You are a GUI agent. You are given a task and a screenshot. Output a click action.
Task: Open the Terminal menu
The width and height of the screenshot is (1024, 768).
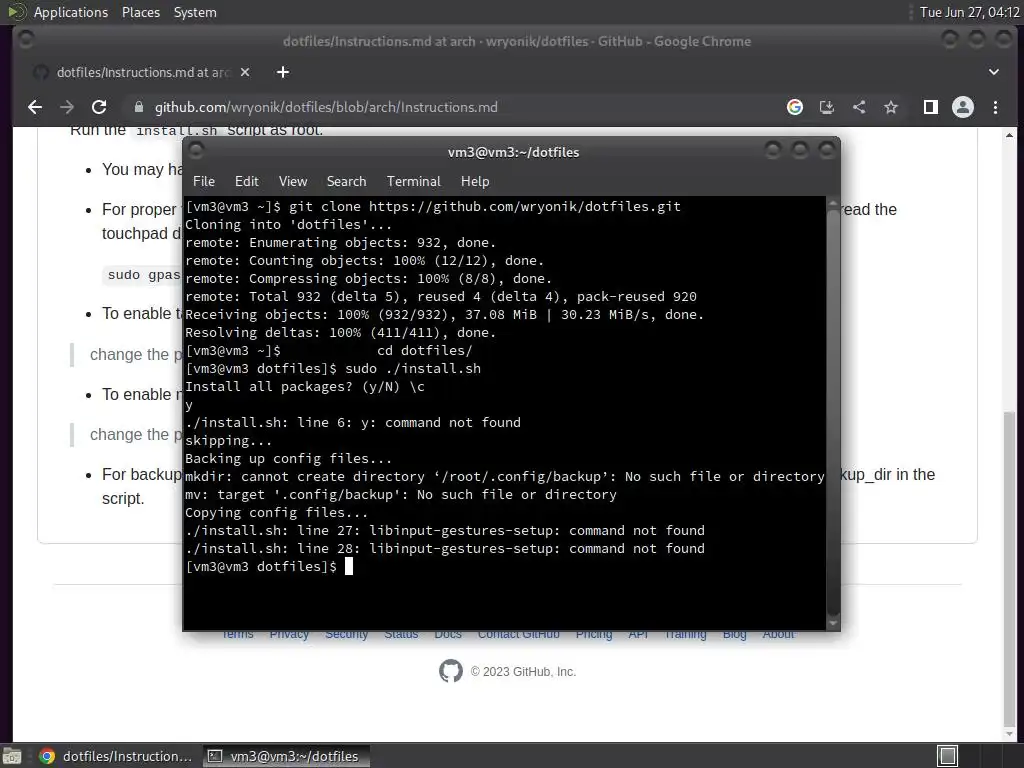(413, 182)
